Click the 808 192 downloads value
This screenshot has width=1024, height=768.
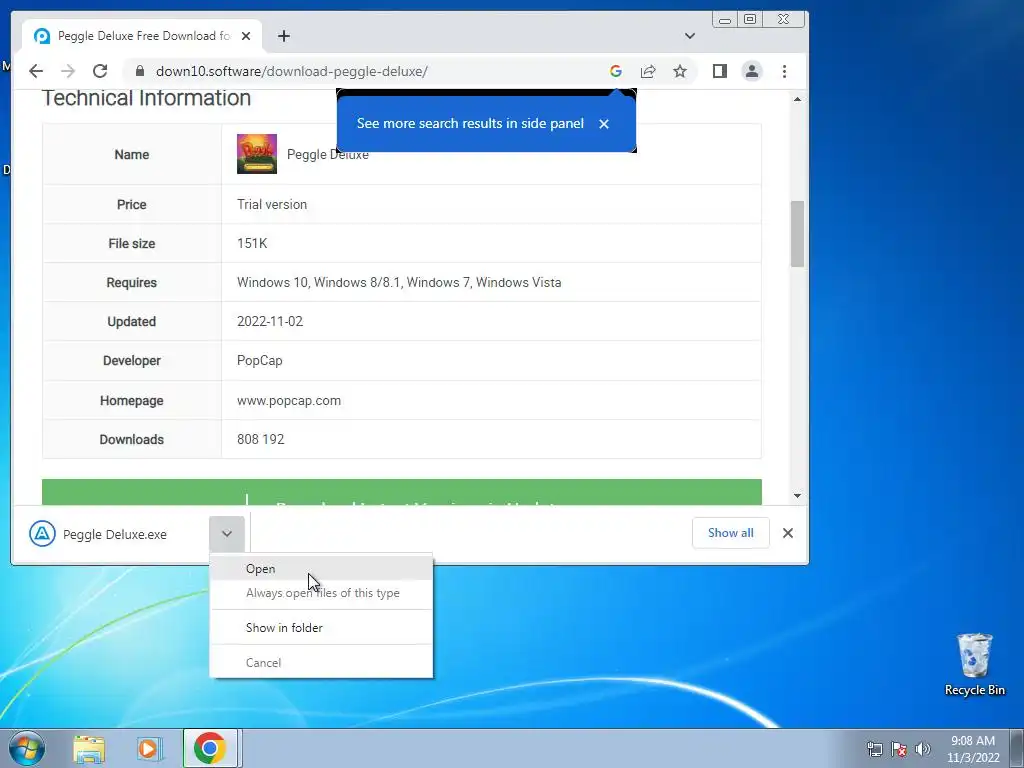261,439
